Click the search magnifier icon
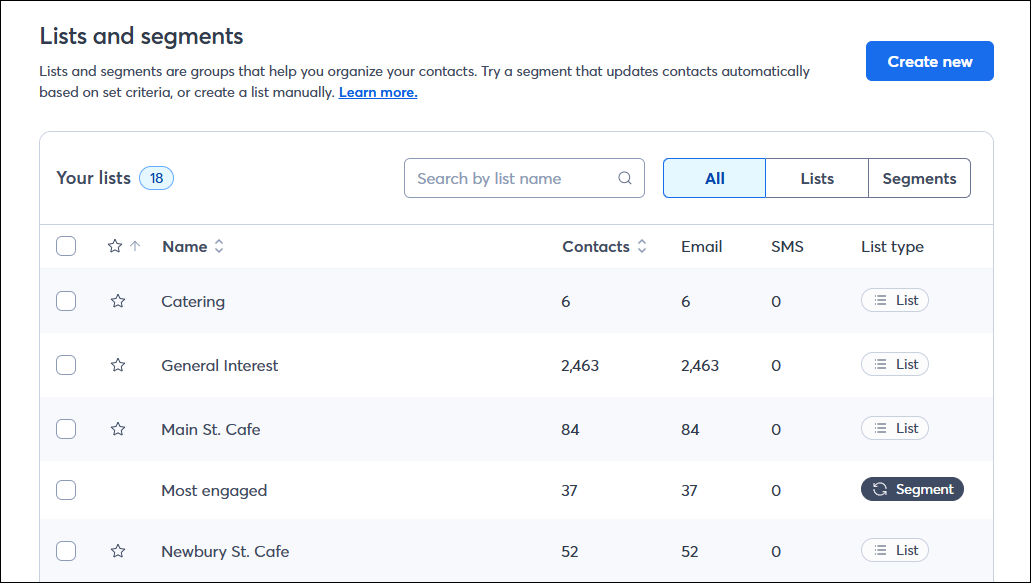The height and width of the screenshot is (583, 1031). click(625, 178)
